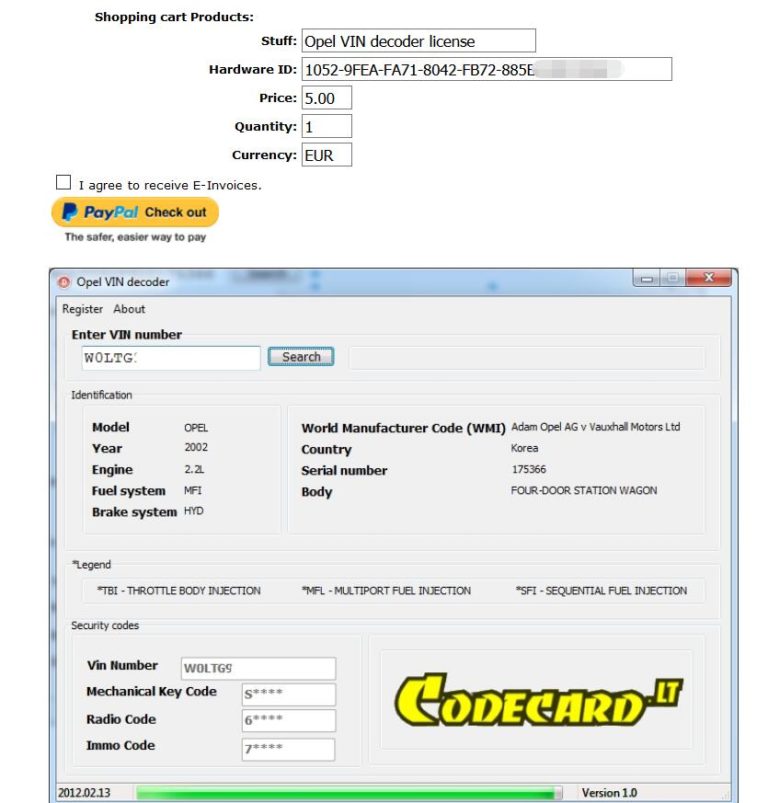The height and width of the screenshot is (803, 768).
Task: Click the PayPal Check out button
Action: 135,212
